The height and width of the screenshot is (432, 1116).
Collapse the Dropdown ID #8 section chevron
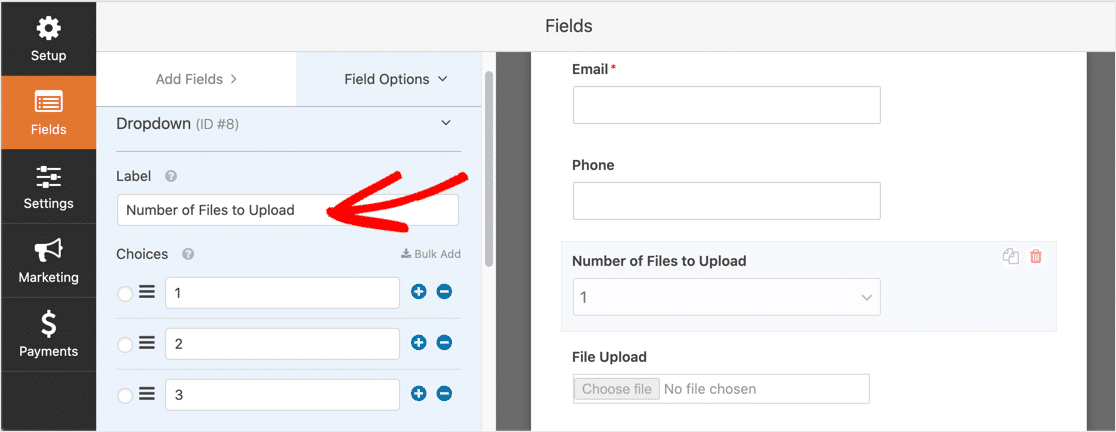(446, 123)
